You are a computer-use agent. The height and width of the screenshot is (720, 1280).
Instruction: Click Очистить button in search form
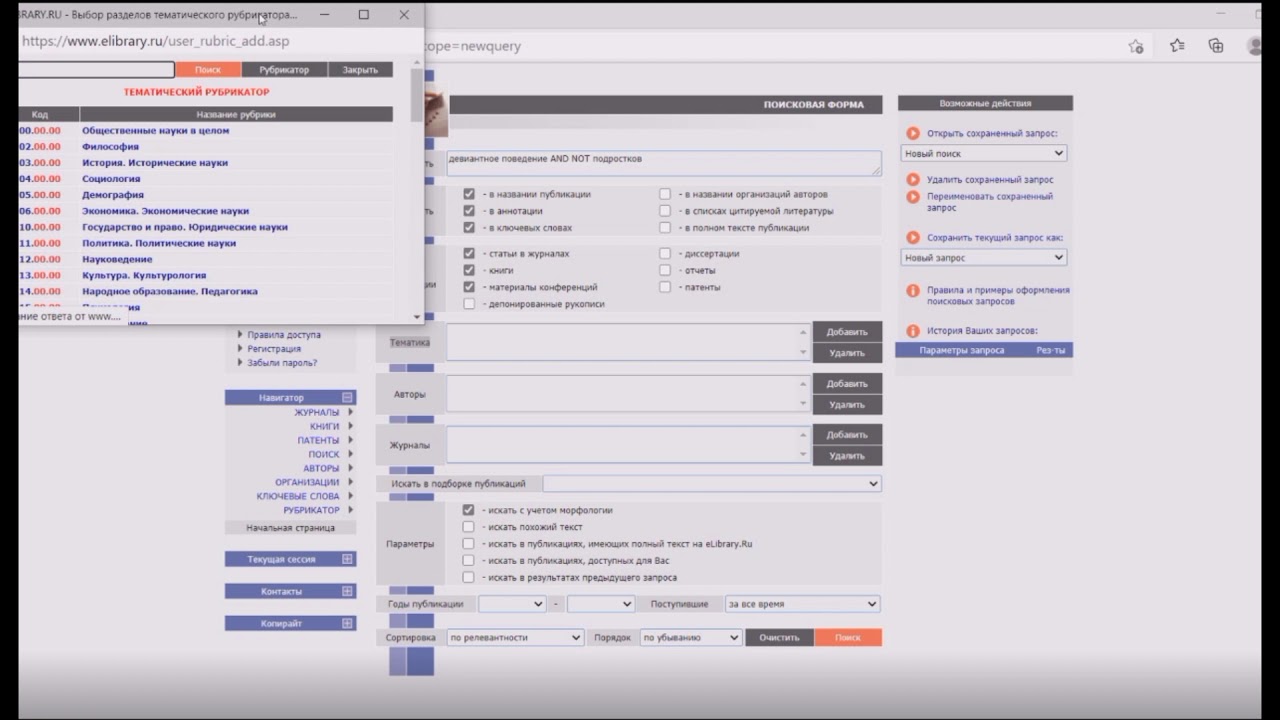(x=779, y=637)
